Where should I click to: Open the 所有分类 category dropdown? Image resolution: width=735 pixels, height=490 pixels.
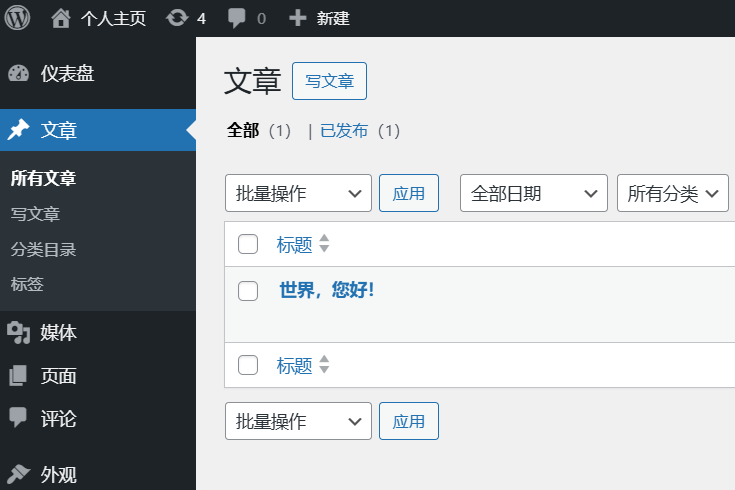coord(673,193)
